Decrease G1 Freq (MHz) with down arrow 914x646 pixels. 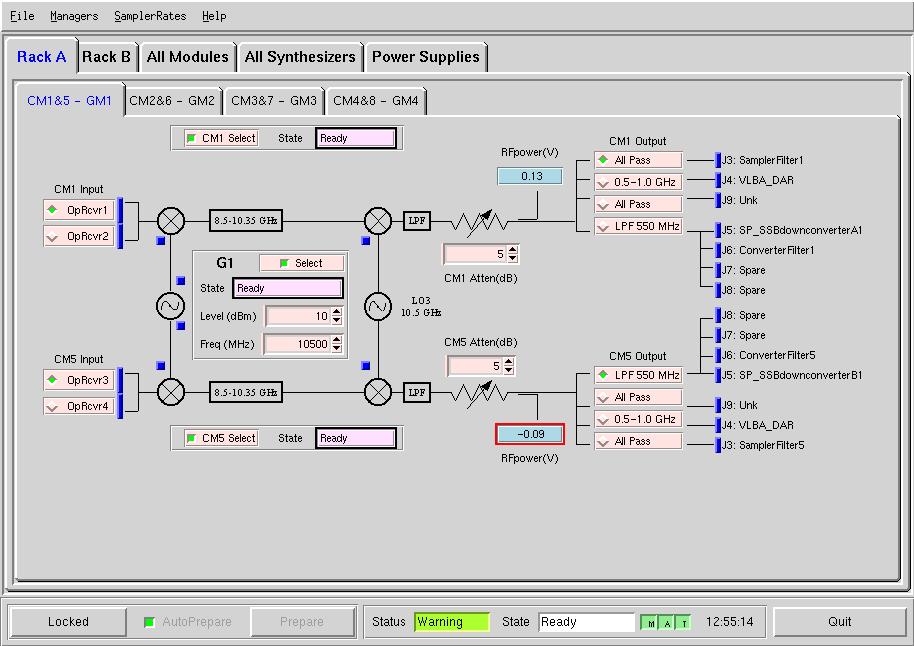336,348
